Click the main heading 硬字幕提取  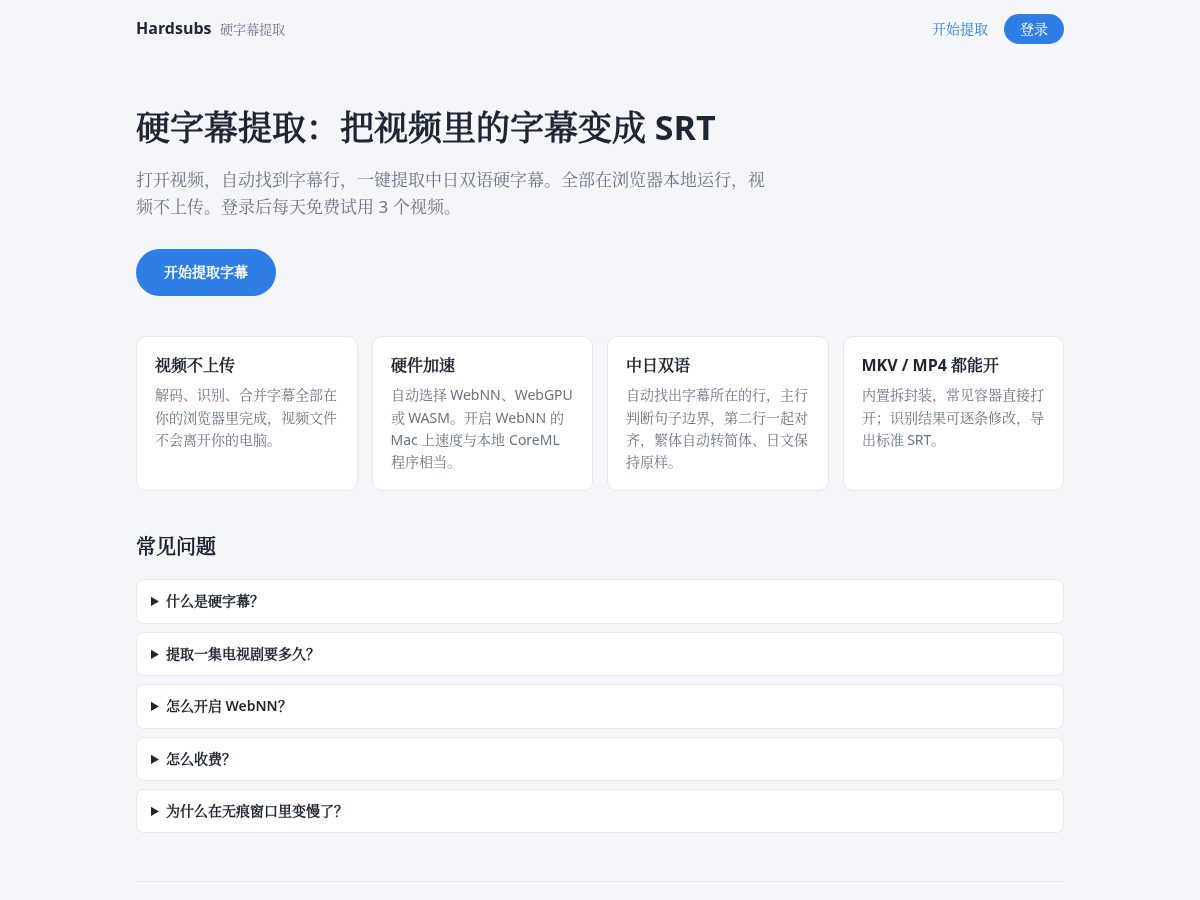click(x=426, y=128)
